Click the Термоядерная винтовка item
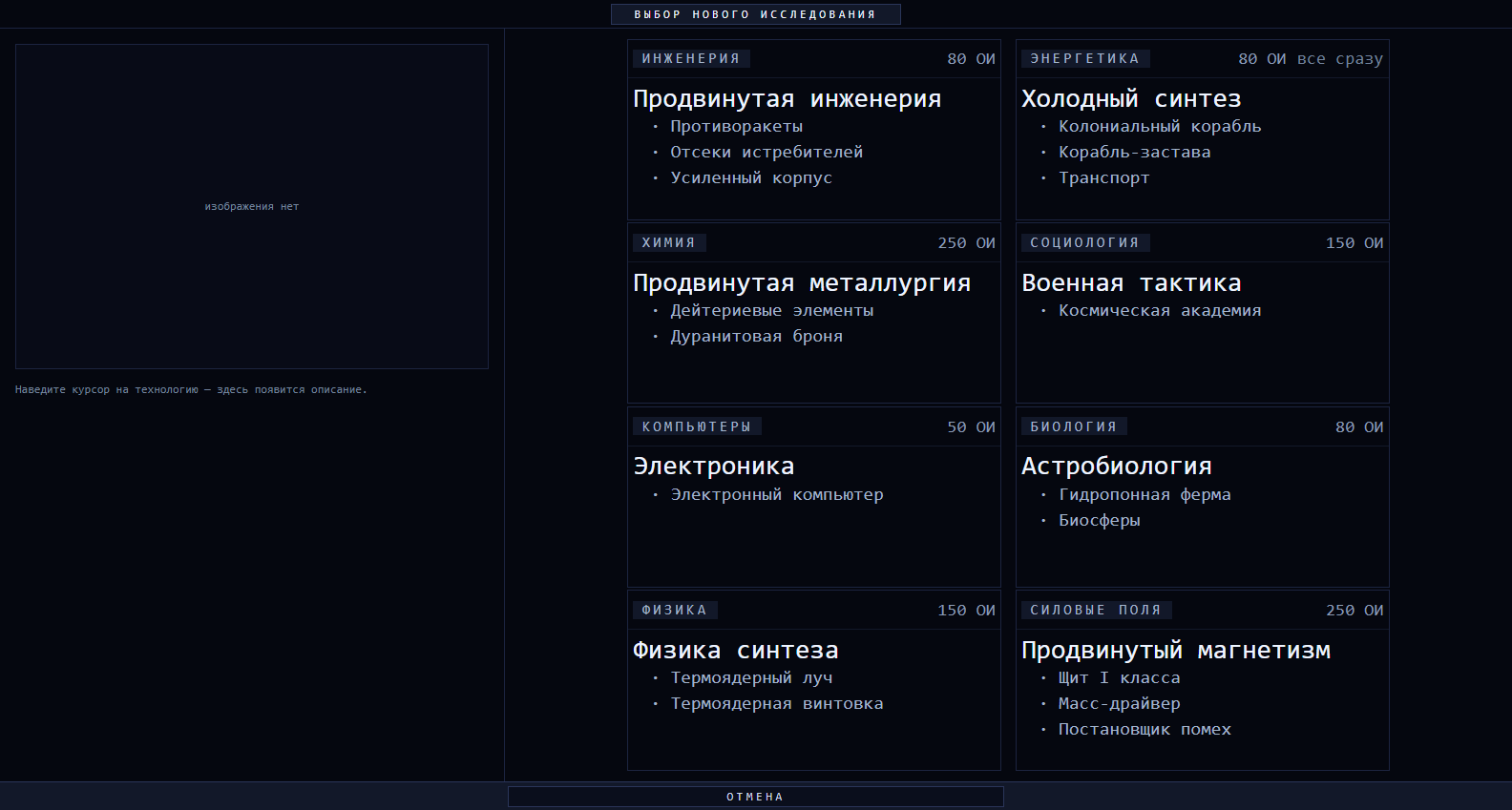The height and width of the screenshot is (810, 1512). pyautogui.click(x=777, y=703)
